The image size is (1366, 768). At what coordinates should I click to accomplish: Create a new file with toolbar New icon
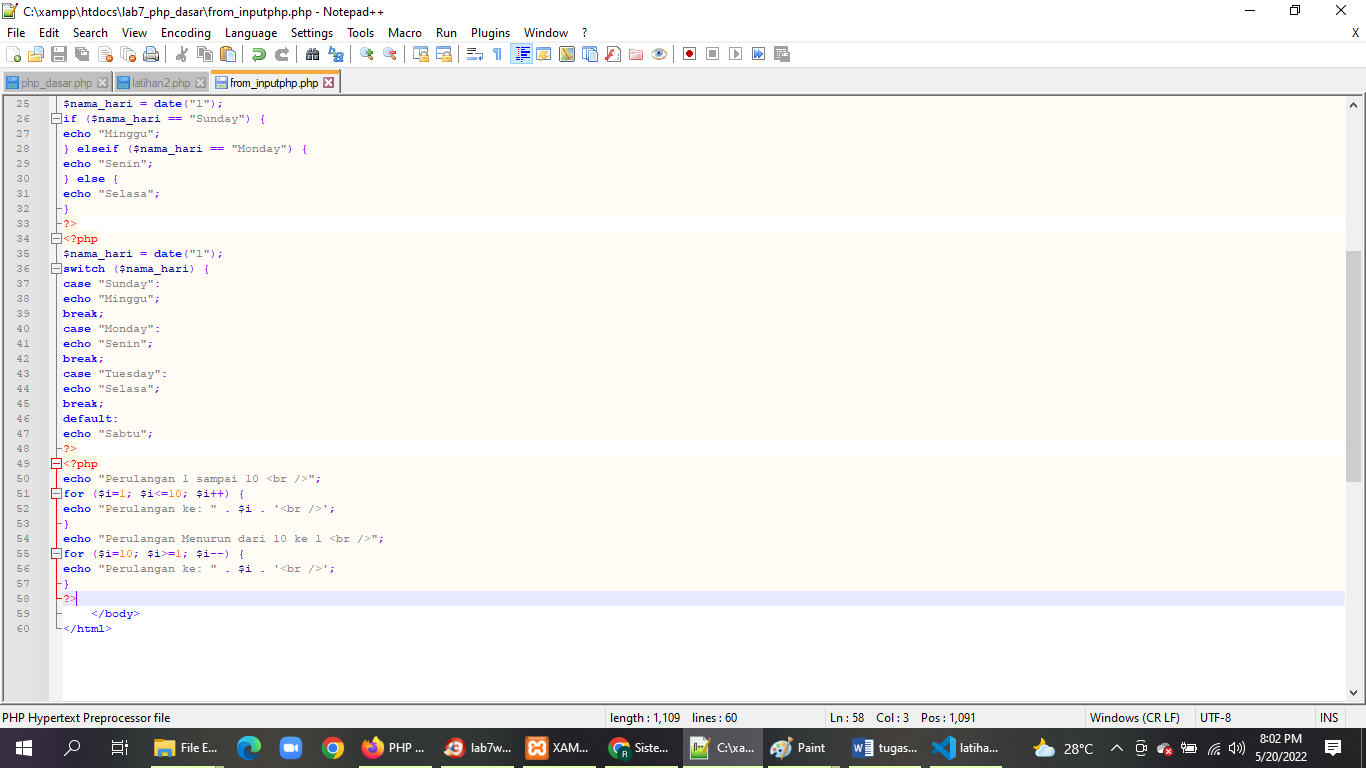[x=14, y=54]
